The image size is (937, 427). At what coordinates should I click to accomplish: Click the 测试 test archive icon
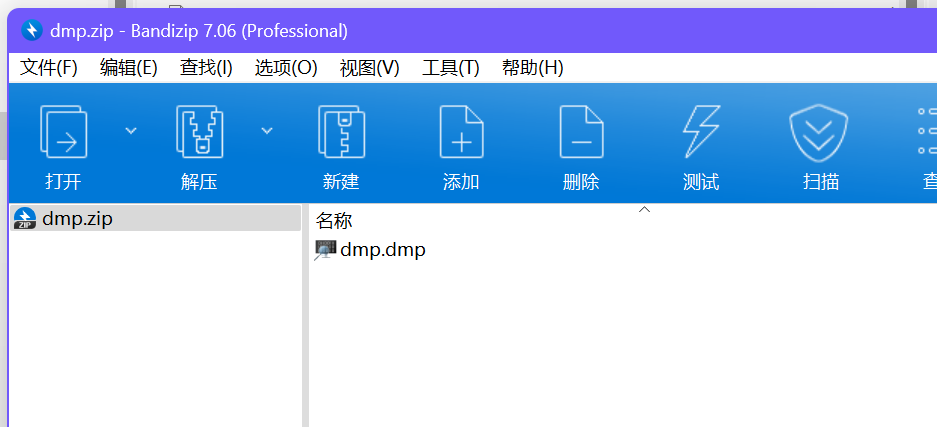701,131
